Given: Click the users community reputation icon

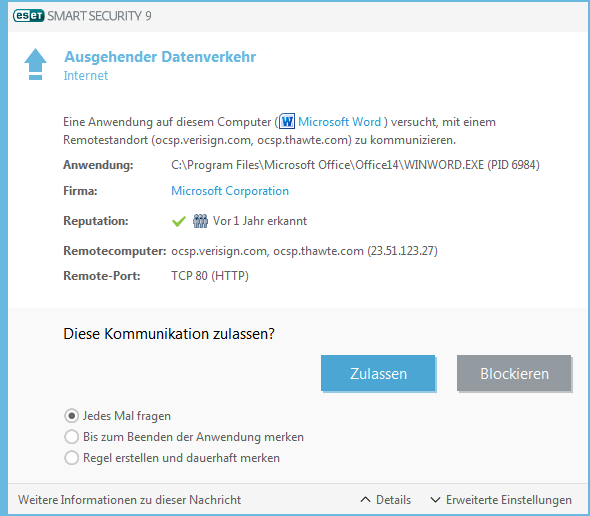Looking at the screenshot, I should tap(200, 221).
